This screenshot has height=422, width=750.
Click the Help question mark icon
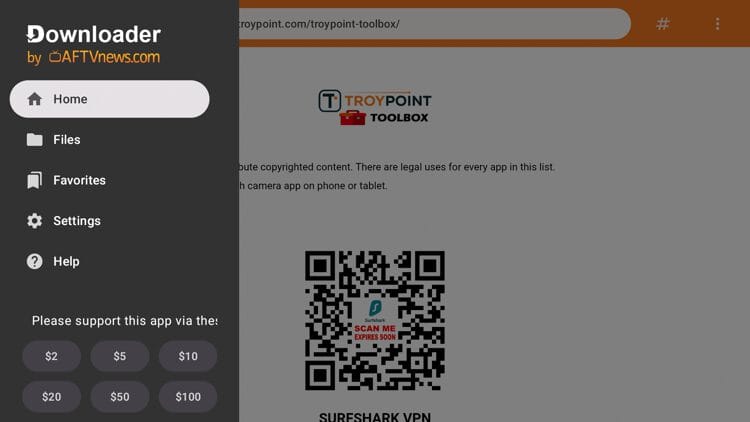[x=34, y=262]
